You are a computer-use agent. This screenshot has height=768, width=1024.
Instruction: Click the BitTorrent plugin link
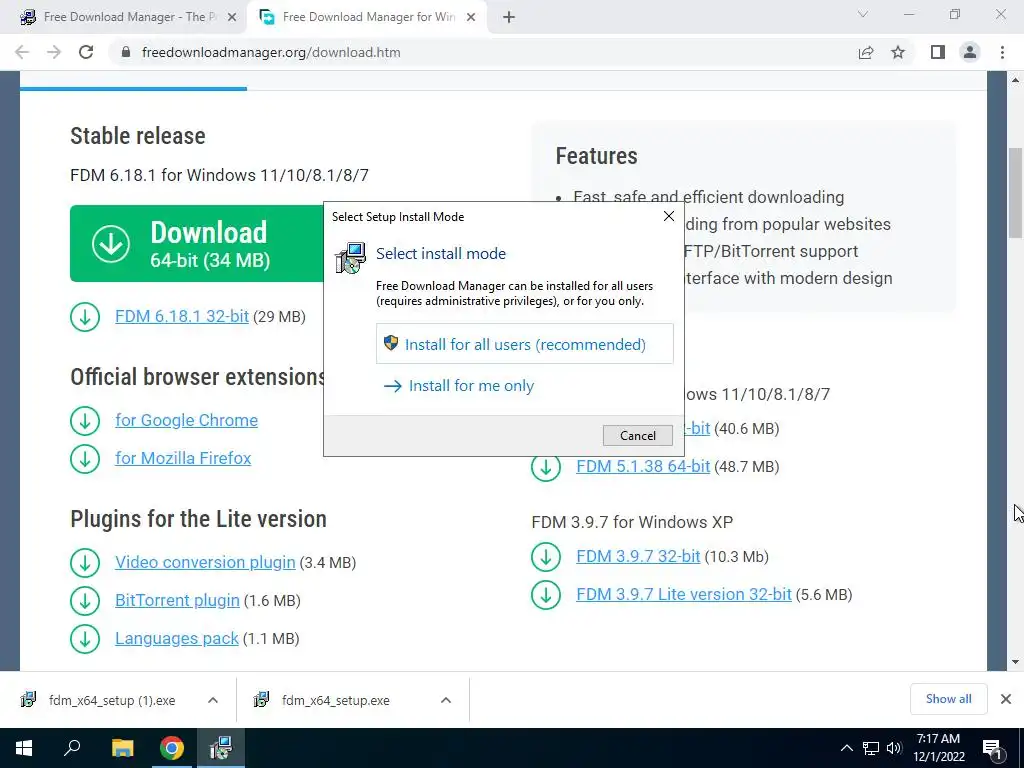[x=177, y=600]
